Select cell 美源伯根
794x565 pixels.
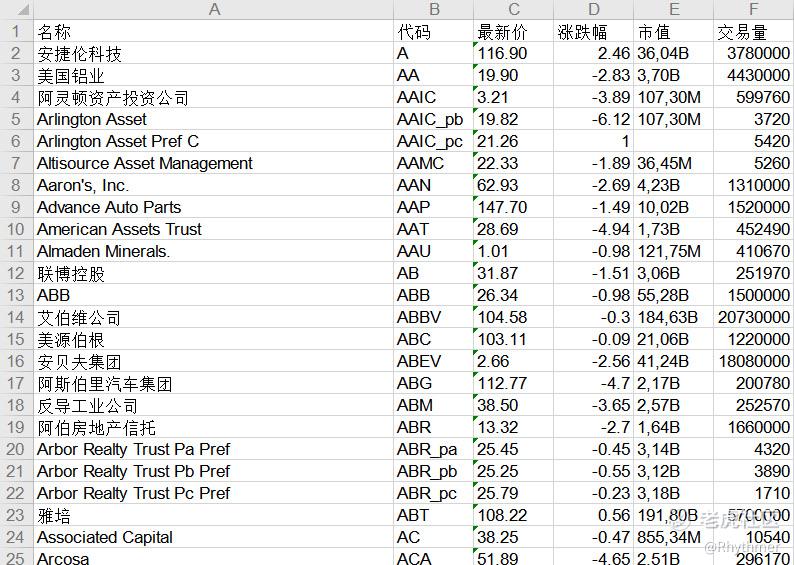point(213,339)
